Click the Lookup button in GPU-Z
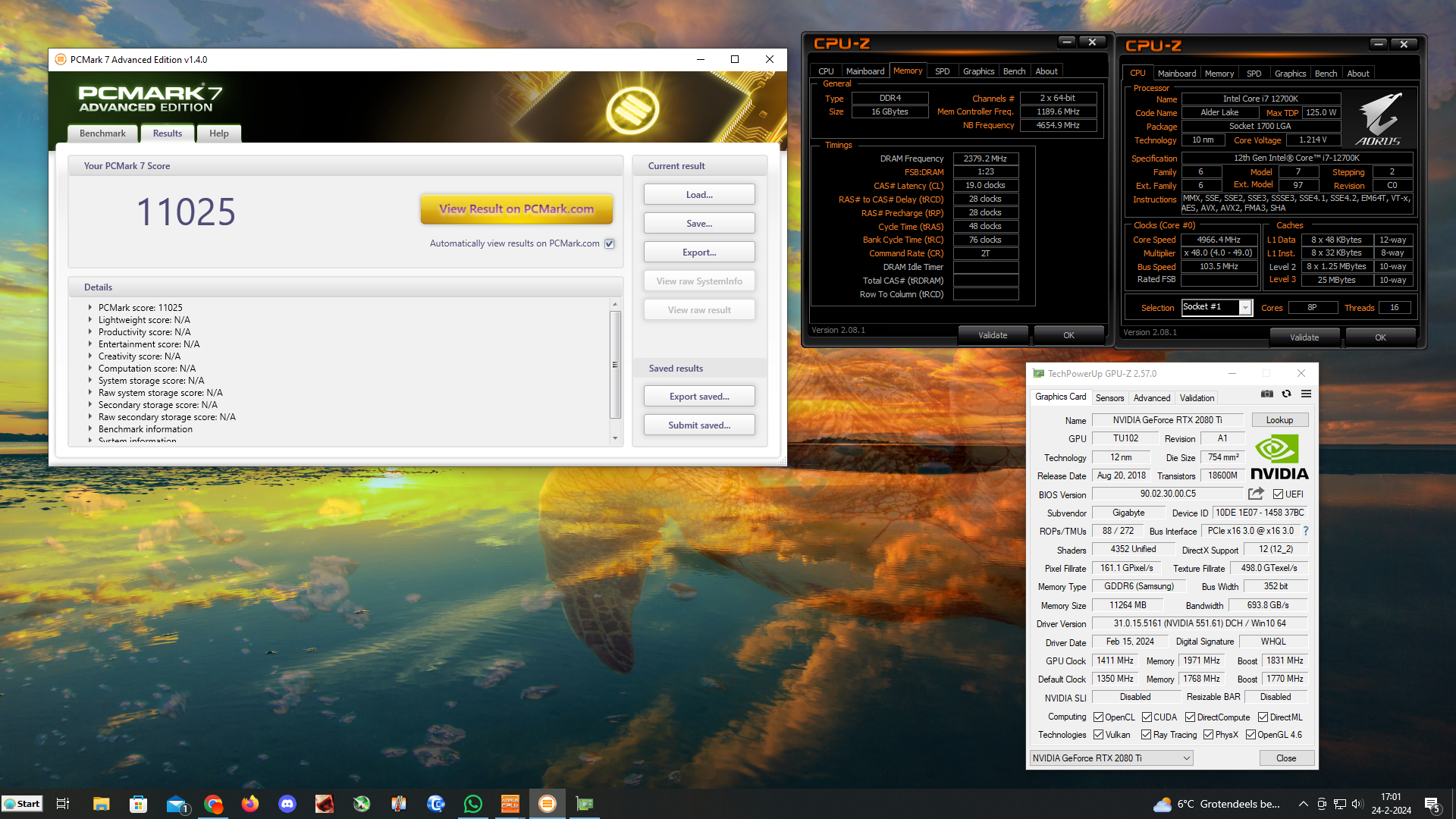 pyautogui.click(x=1279, y=420)
